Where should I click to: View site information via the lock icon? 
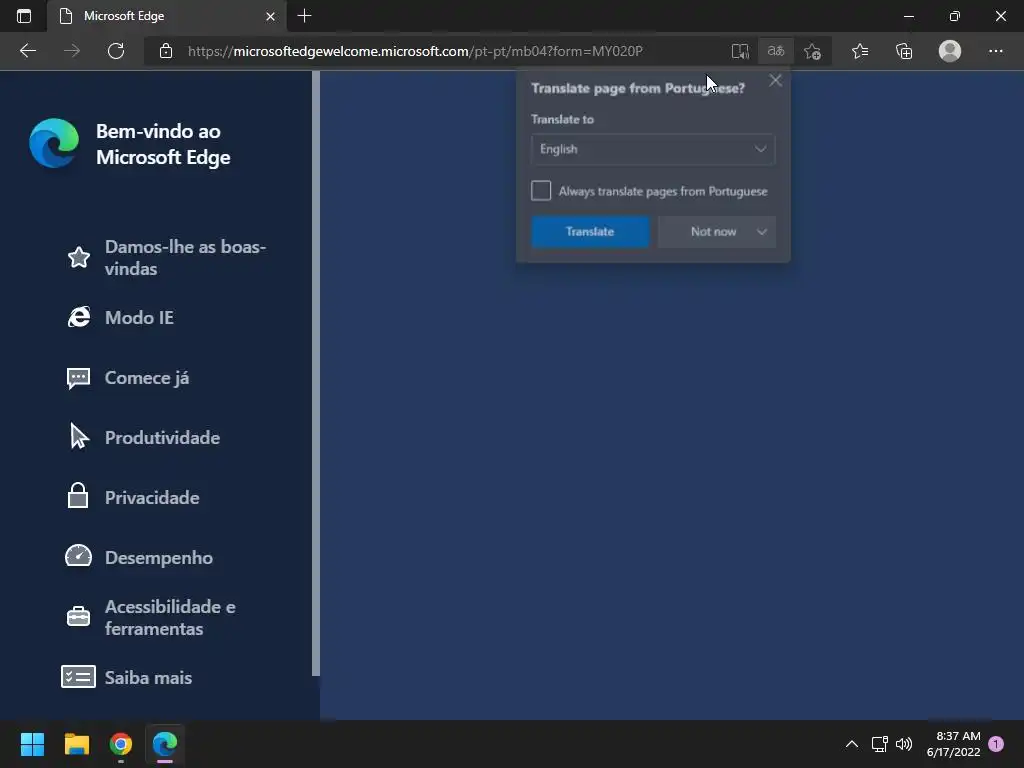pyautogui.click(x=166, y=51)
